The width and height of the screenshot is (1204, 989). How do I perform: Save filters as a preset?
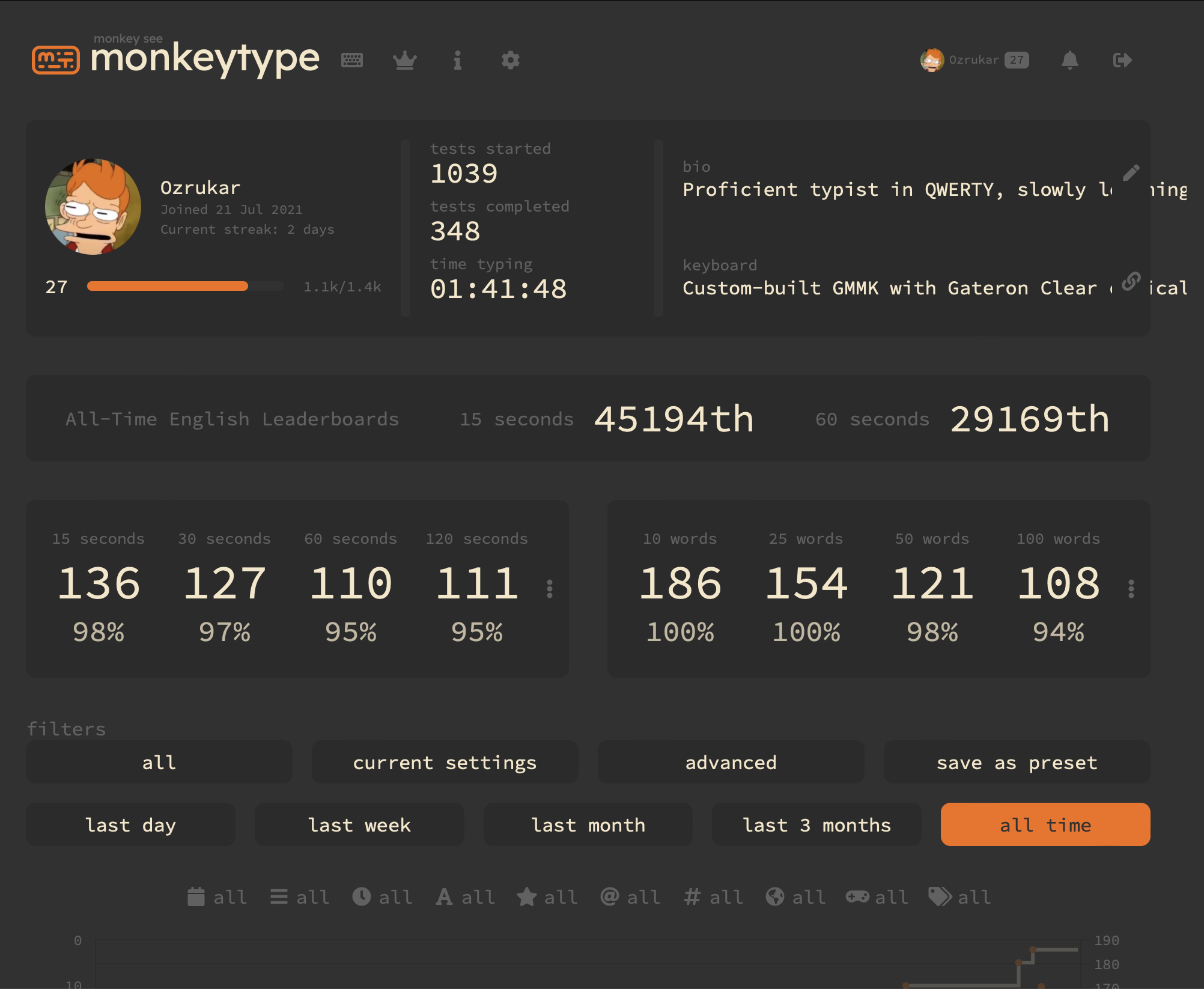tap(1017, 762)
